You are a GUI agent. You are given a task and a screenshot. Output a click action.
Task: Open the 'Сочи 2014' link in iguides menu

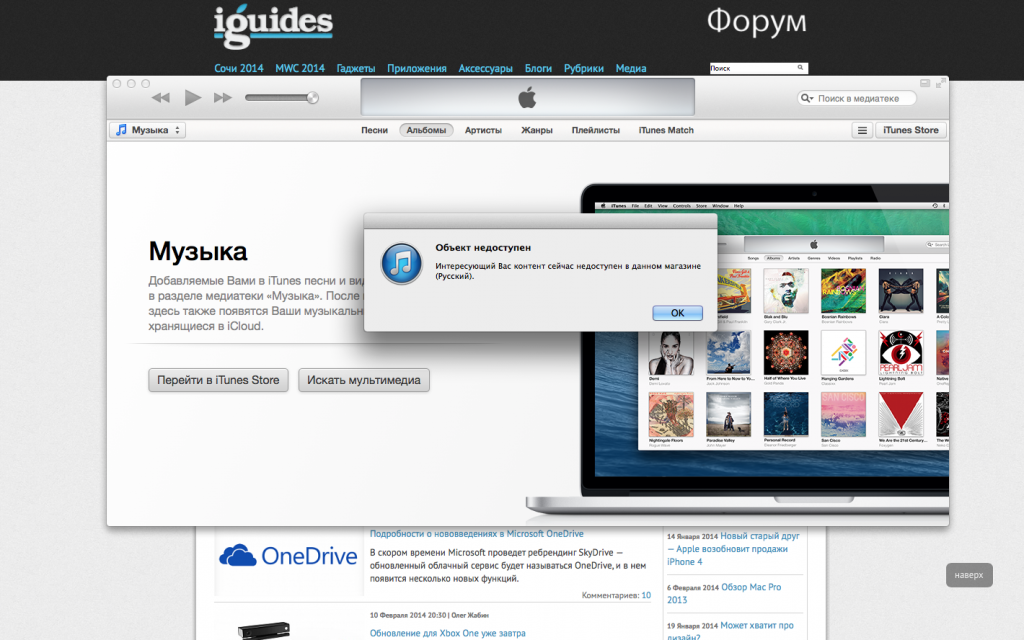coord(238,68)
